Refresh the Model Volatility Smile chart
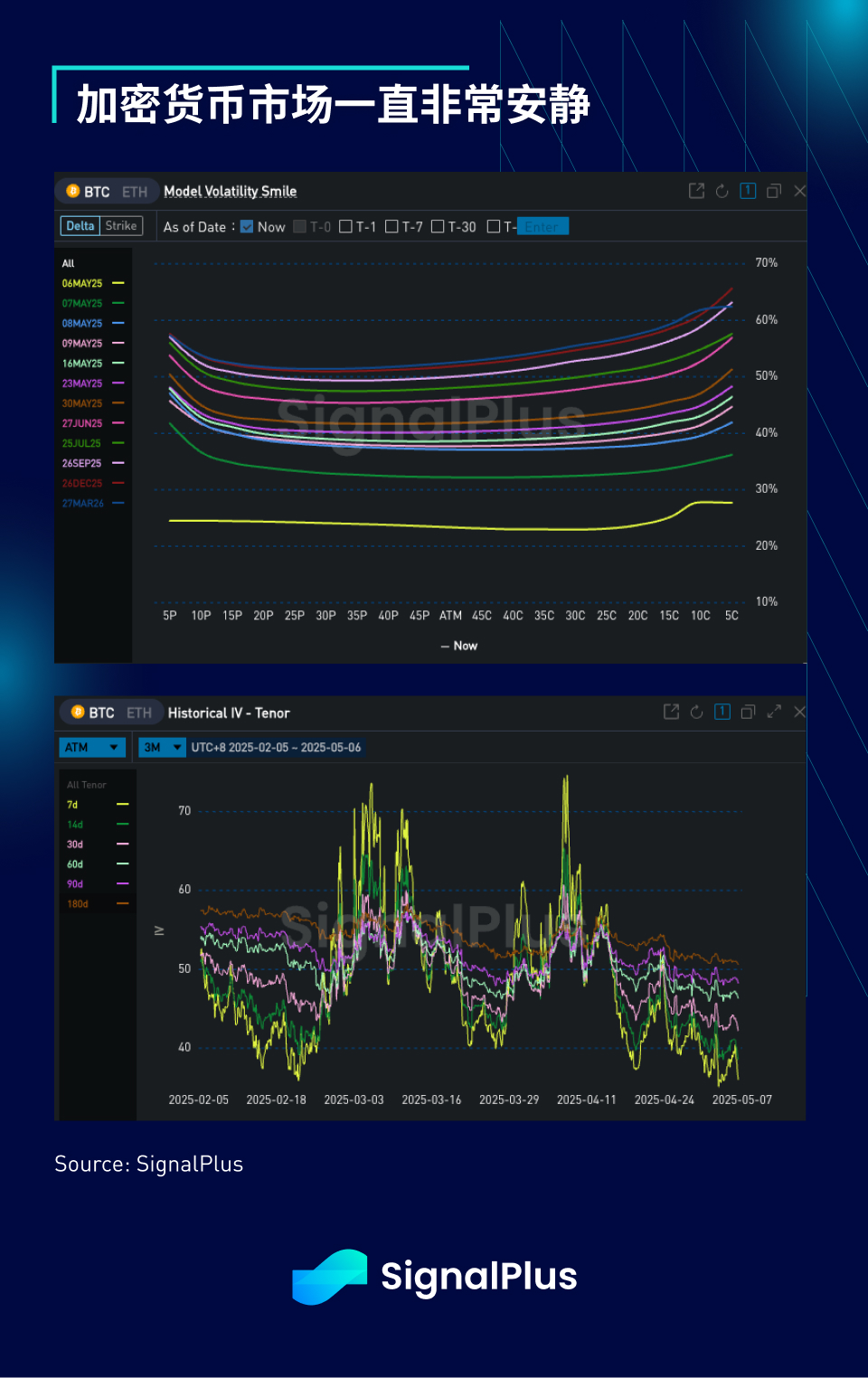 [x=722, y=191]
